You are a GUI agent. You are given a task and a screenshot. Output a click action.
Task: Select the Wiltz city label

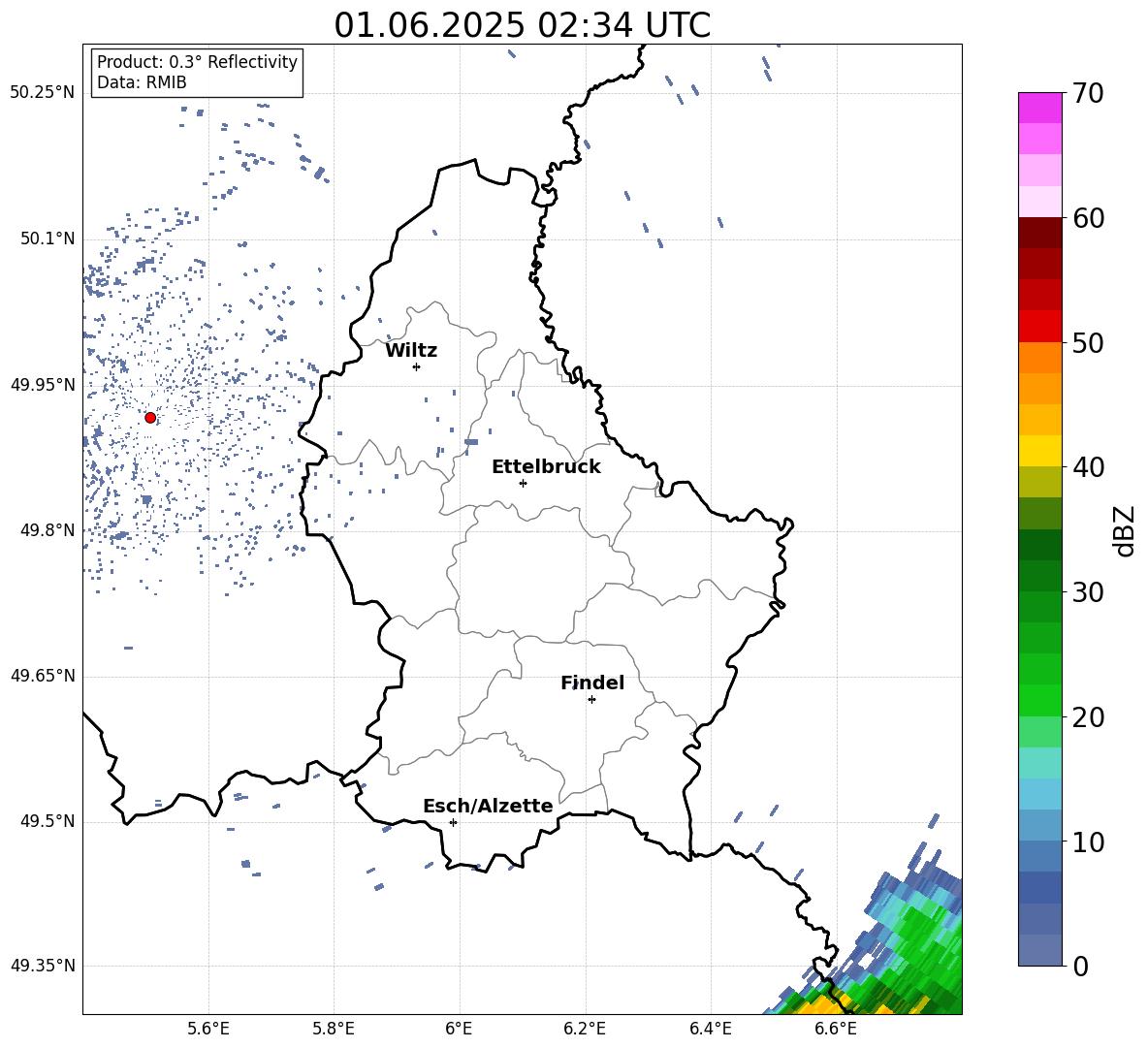click(411, 351)
